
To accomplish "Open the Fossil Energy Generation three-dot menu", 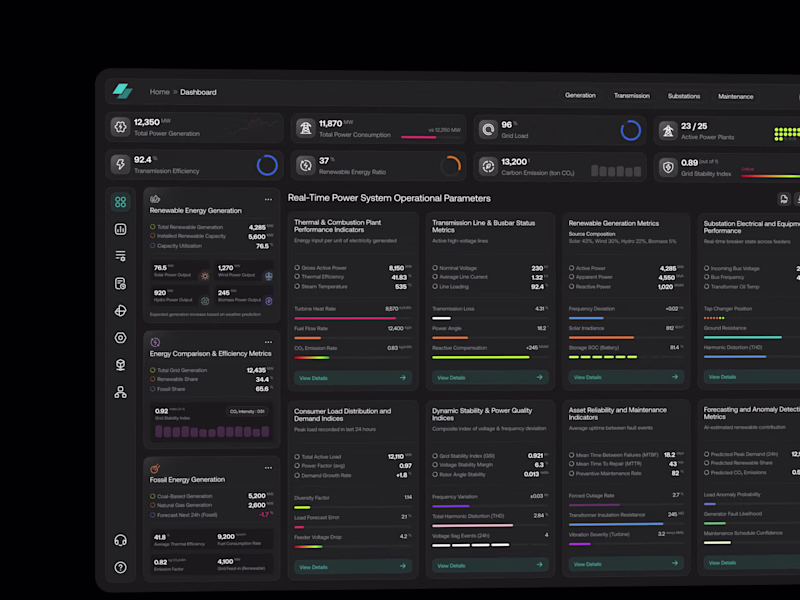I will (268, 468).
